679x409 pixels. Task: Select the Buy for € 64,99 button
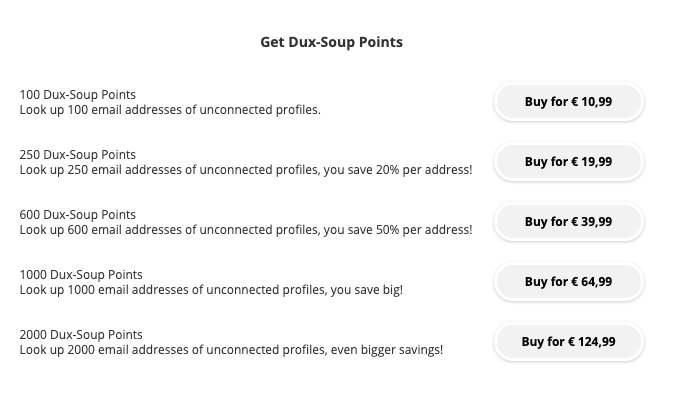569,282
